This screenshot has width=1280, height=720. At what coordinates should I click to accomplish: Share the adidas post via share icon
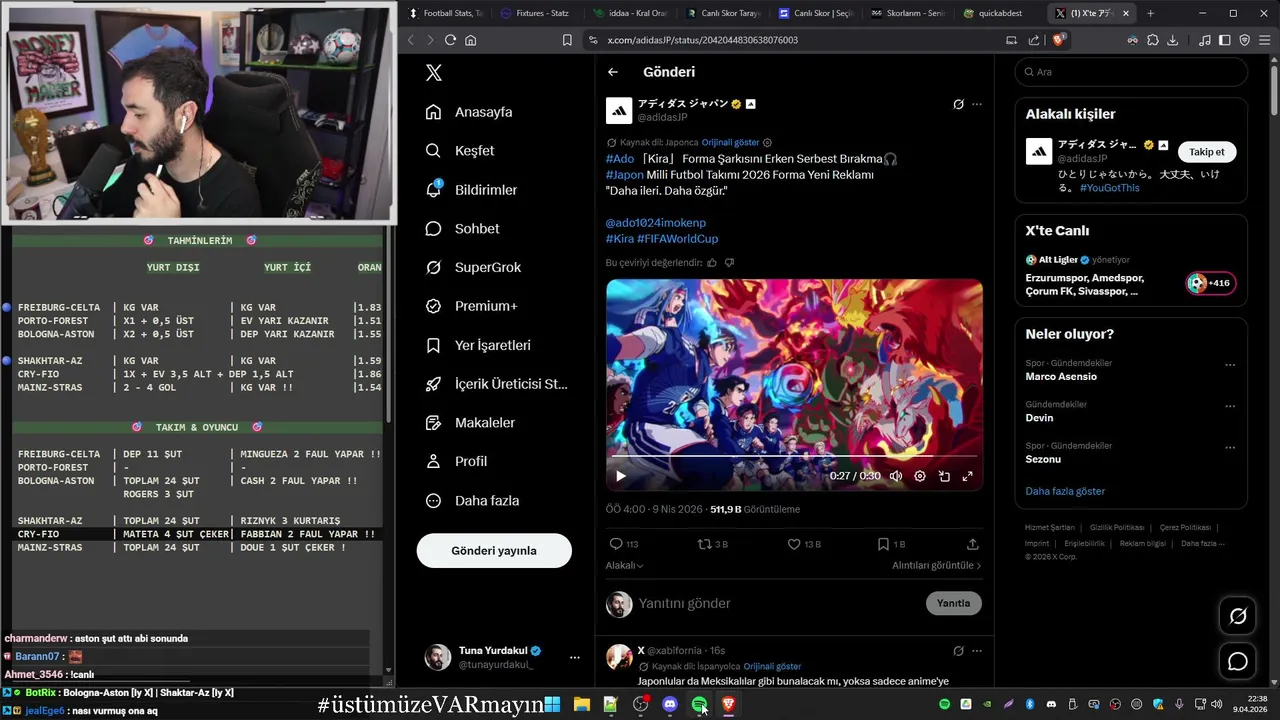coord(972,544)
